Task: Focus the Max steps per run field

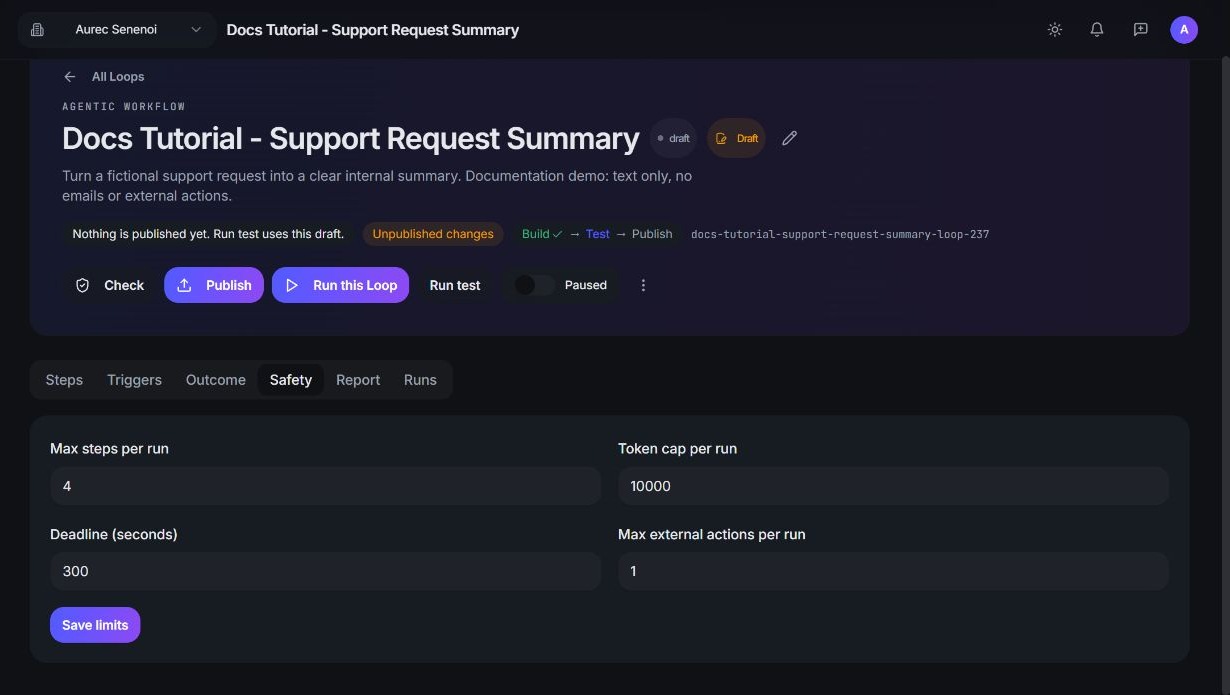Action: (x=325, y=486)
